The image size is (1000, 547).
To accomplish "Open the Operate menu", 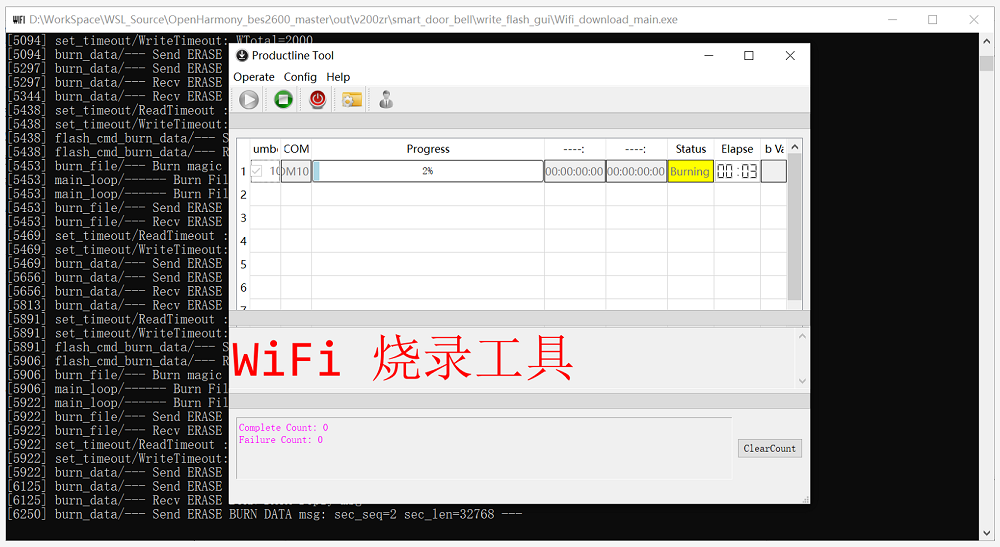I will [254, 77].
